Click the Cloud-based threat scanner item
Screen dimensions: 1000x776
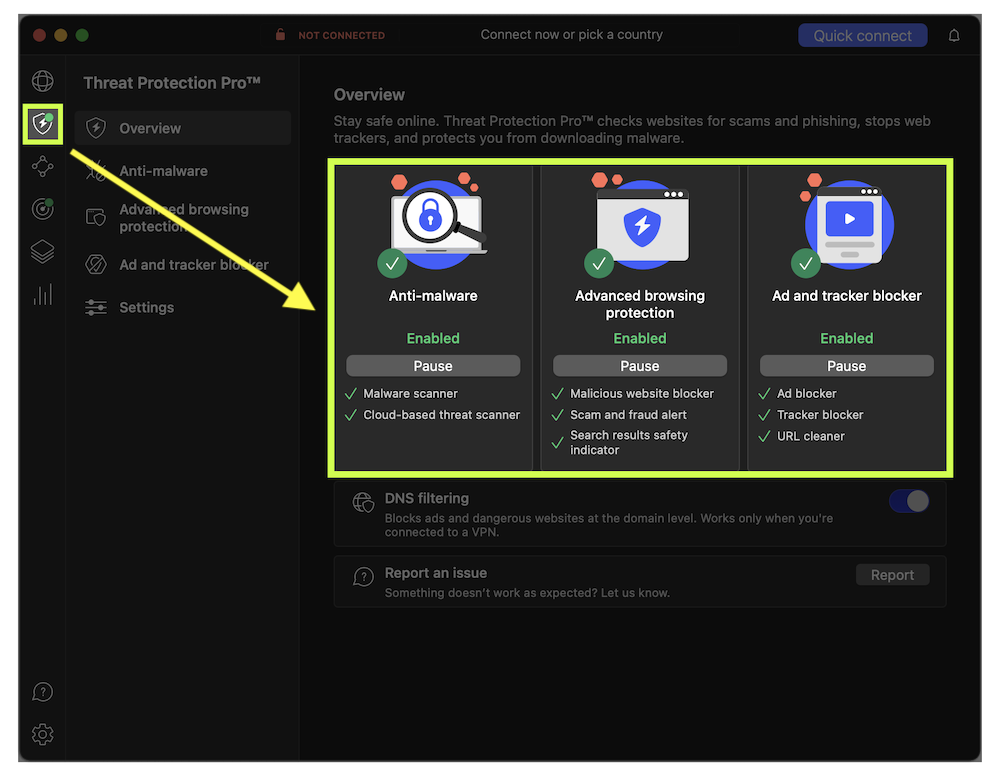point(432,415)
